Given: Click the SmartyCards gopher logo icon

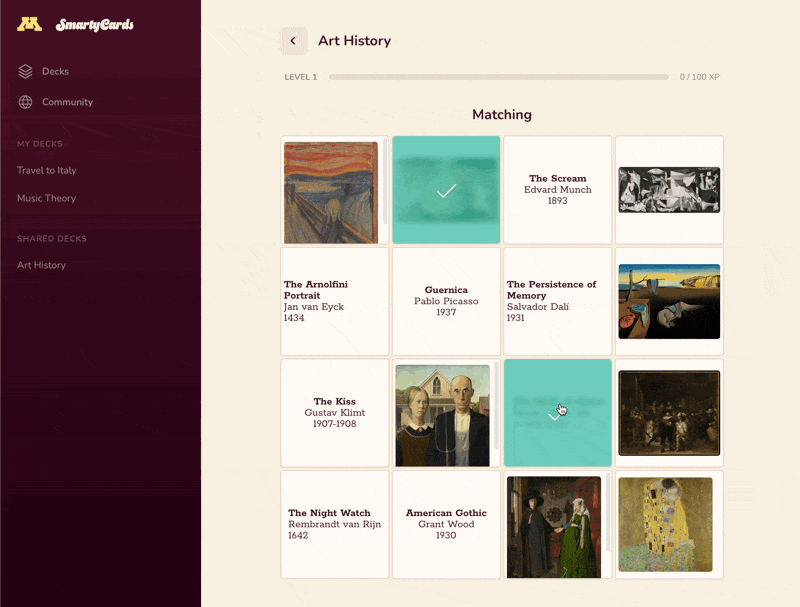Looking at the screenshot, I should 30,23.
